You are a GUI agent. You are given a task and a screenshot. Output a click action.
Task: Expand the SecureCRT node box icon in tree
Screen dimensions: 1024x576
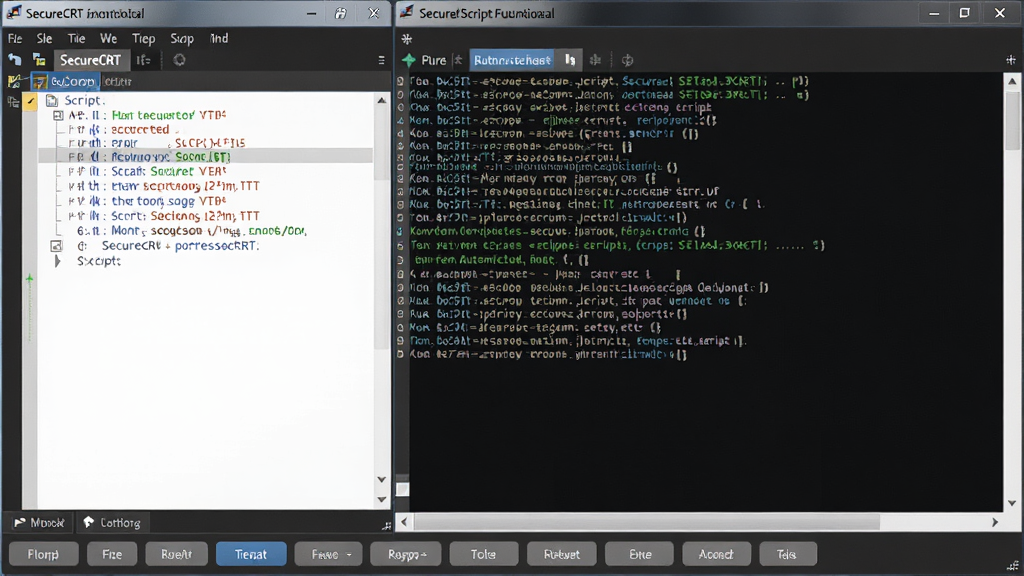pos(56,246)
